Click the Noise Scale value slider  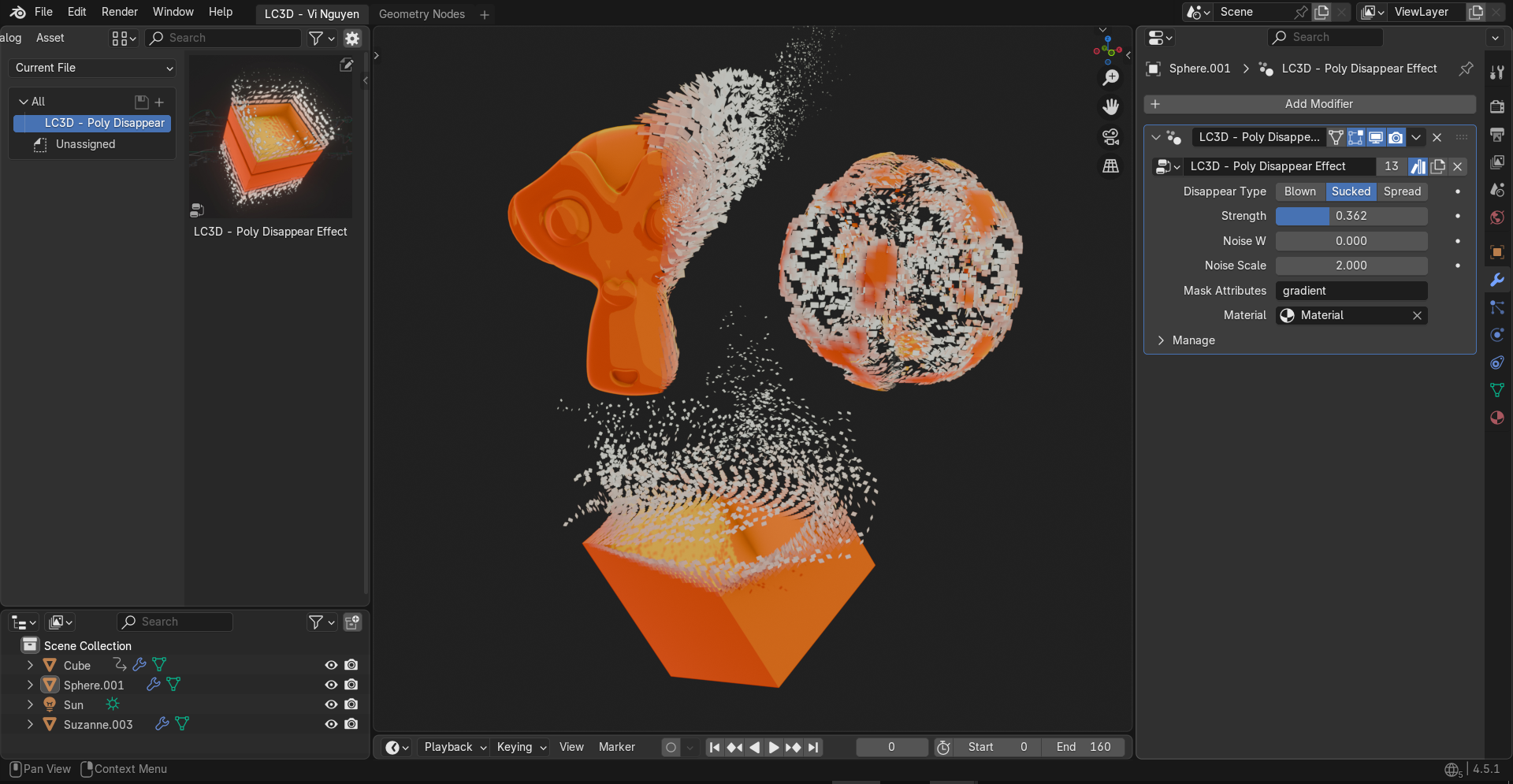pyautogui.click(x=1351, y=266)
